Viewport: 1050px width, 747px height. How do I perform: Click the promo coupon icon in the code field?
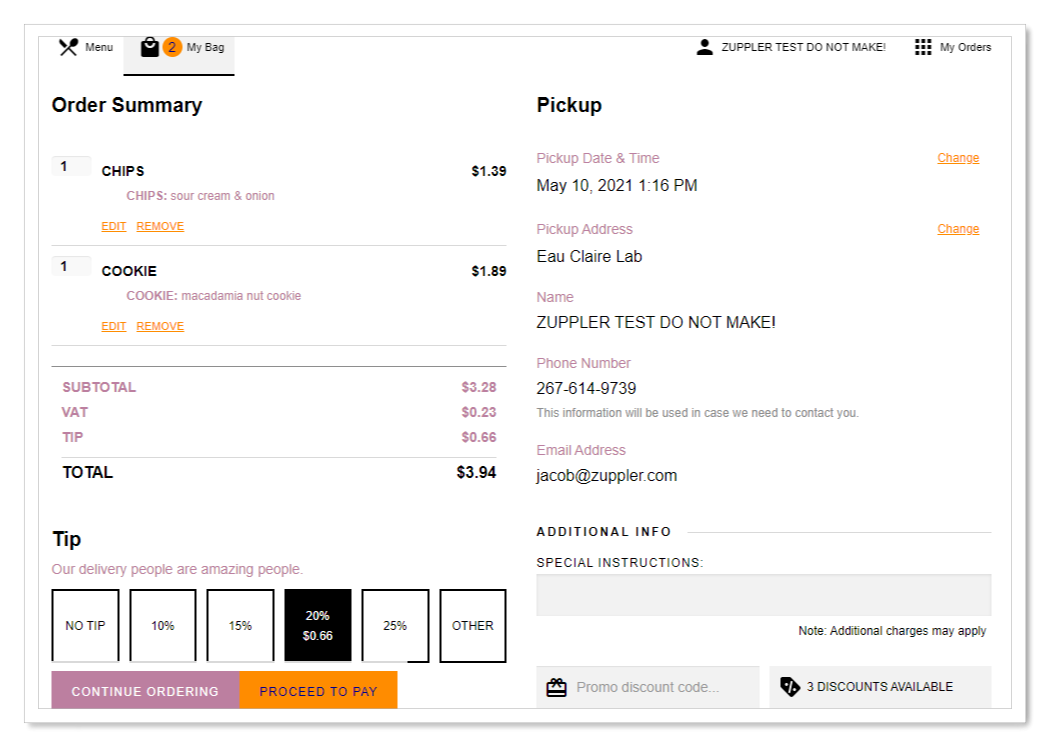(x=558, y=687)
